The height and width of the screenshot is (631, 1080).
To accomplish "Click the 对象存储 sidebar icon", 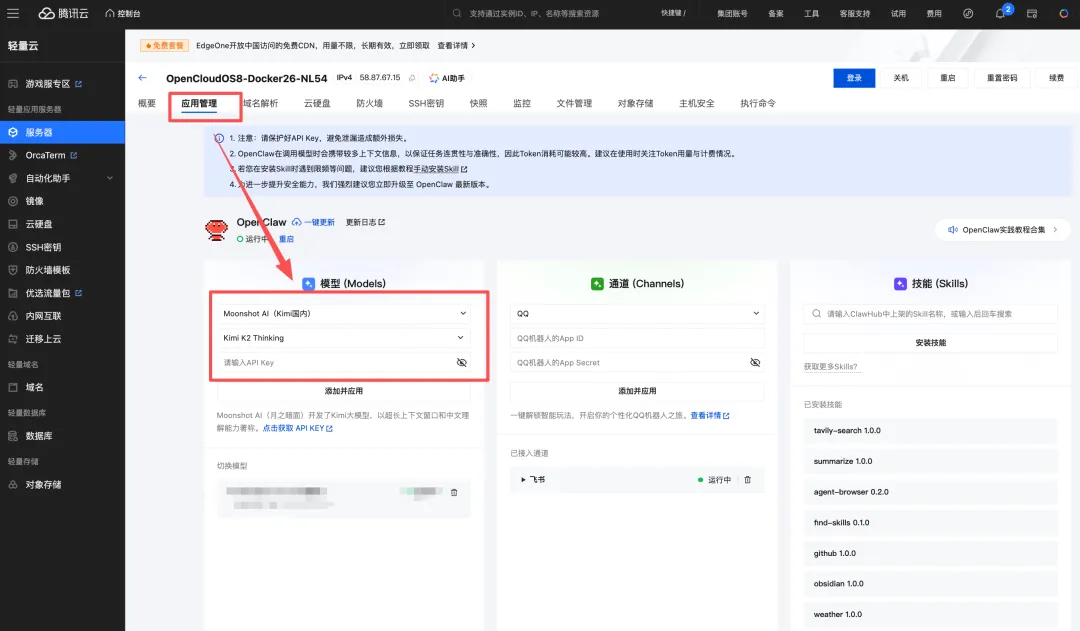I will coord(12,484).
